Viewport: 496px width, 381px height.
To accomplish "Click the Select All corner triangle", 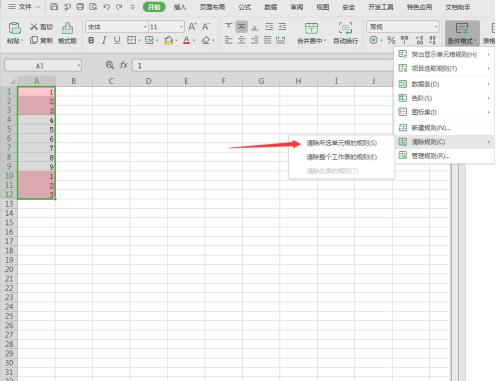I will pos(12,81).
